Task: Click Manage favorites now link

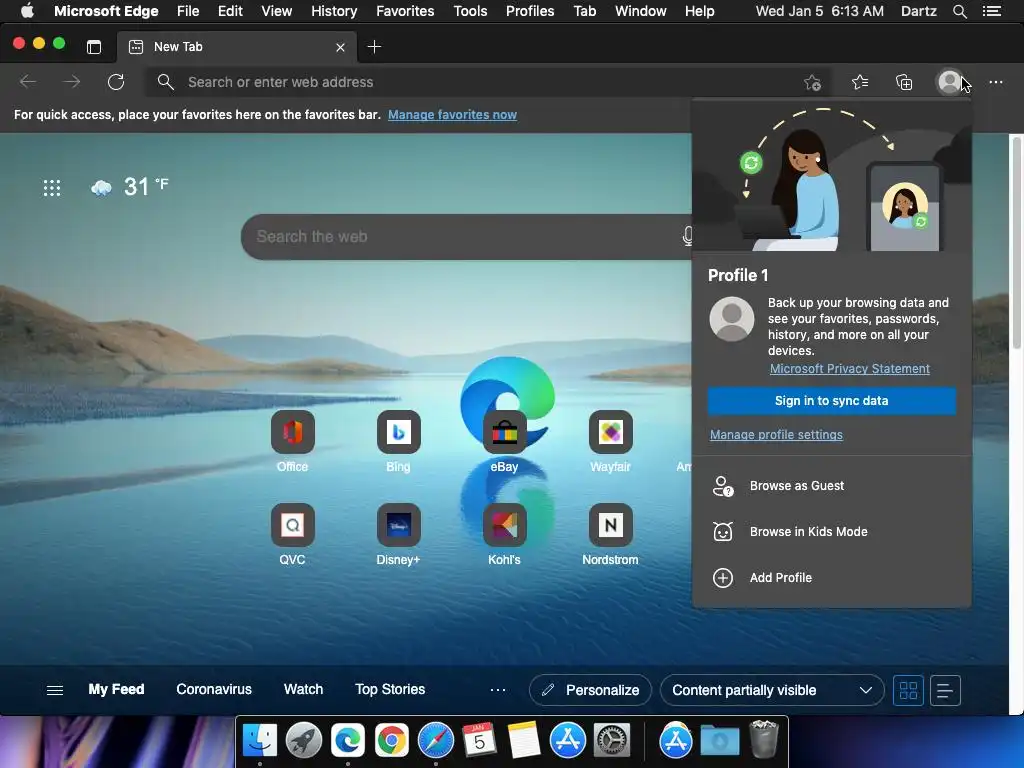Action: point(452,115)
